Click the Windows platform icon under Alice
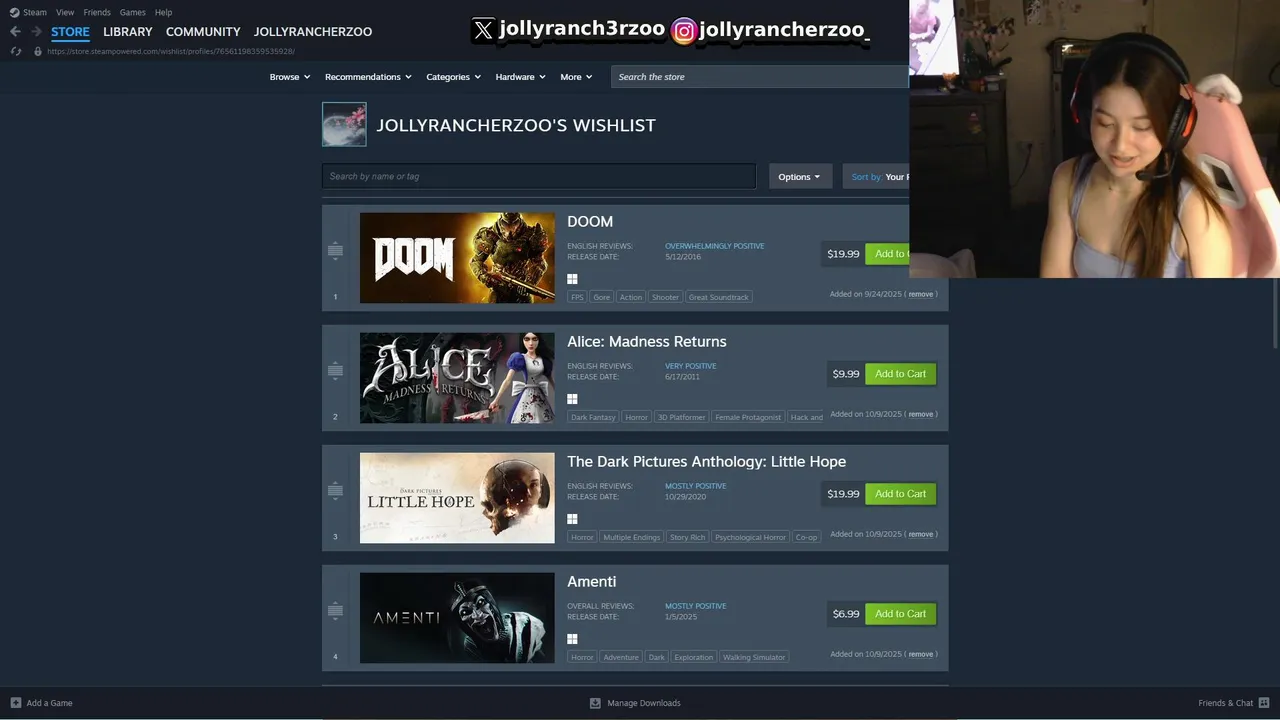 coord(572,399)
